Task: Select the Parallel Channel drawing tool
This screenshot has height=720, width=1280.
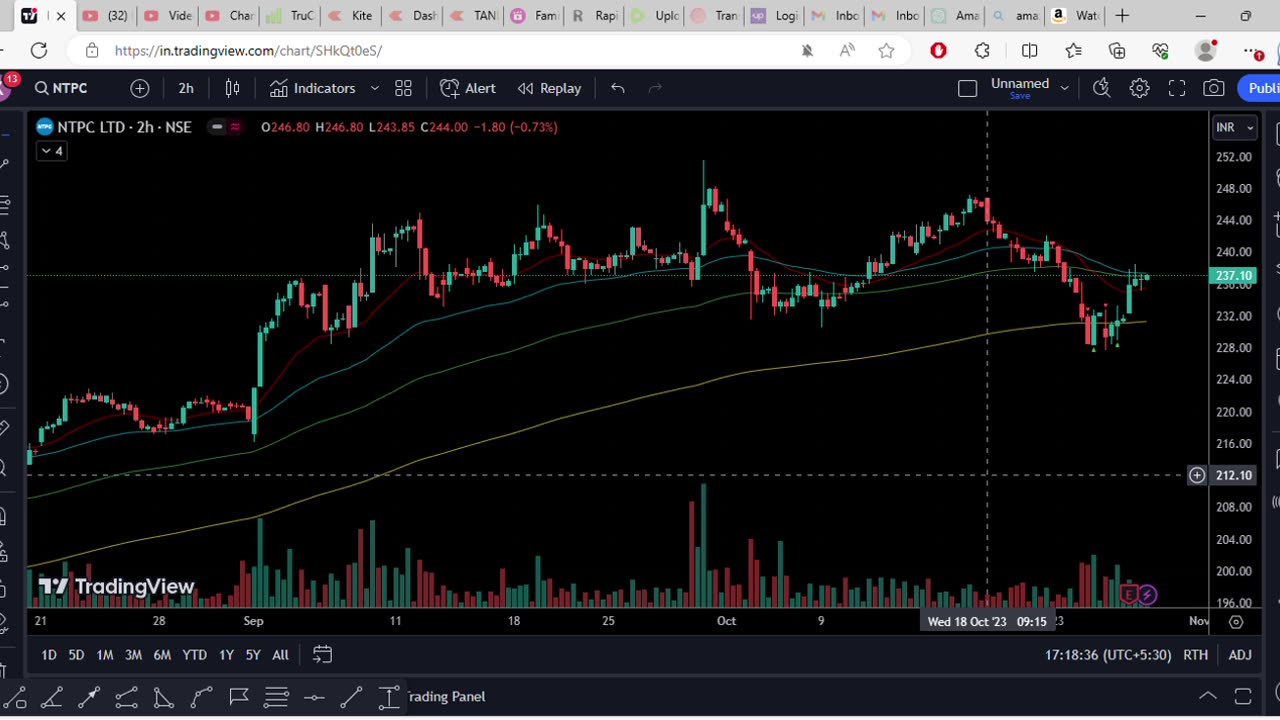Action: point(126,697)
